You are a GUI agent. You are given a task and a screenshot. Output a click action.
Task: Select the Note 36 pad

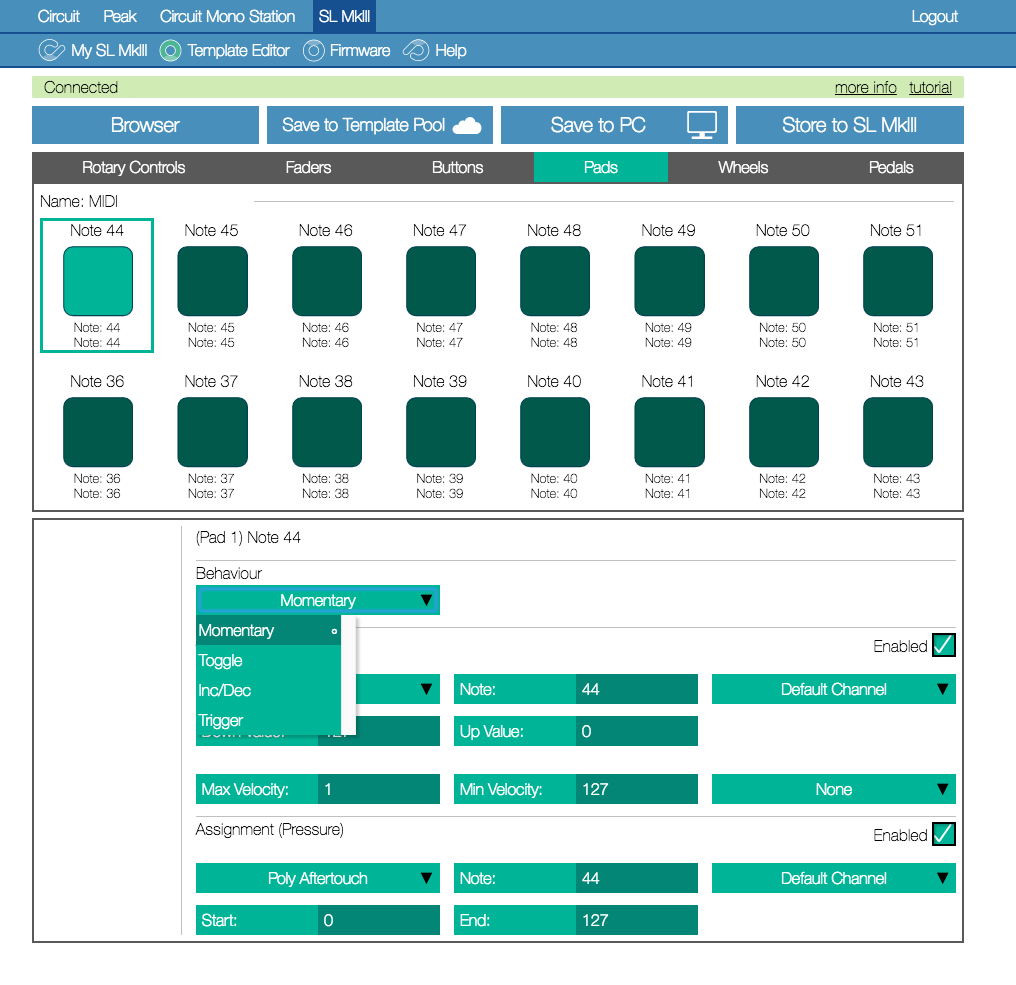98,432
